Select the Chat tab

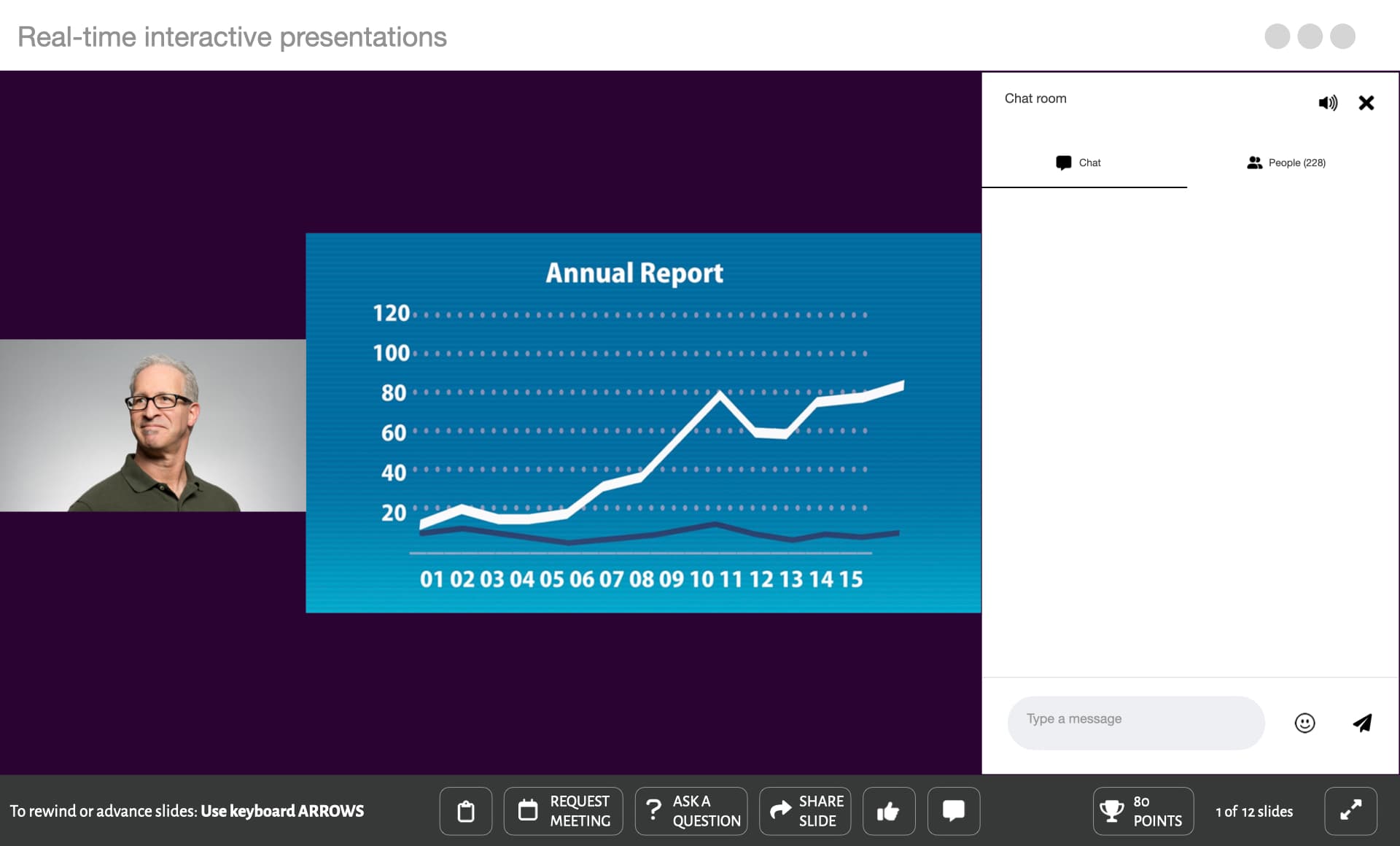pos(1078,163)
